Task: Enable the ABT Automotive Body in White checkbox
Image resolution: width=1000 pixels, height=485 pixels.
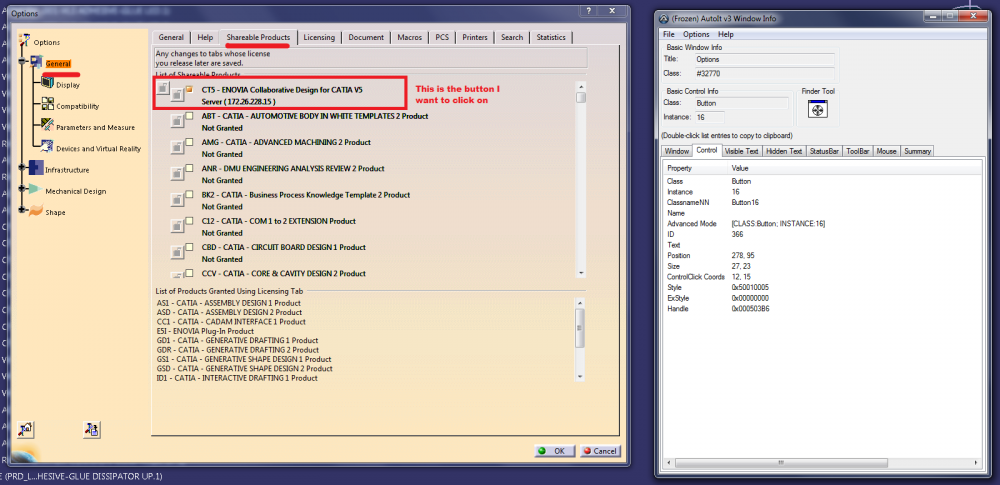Action: click(189, 116)
